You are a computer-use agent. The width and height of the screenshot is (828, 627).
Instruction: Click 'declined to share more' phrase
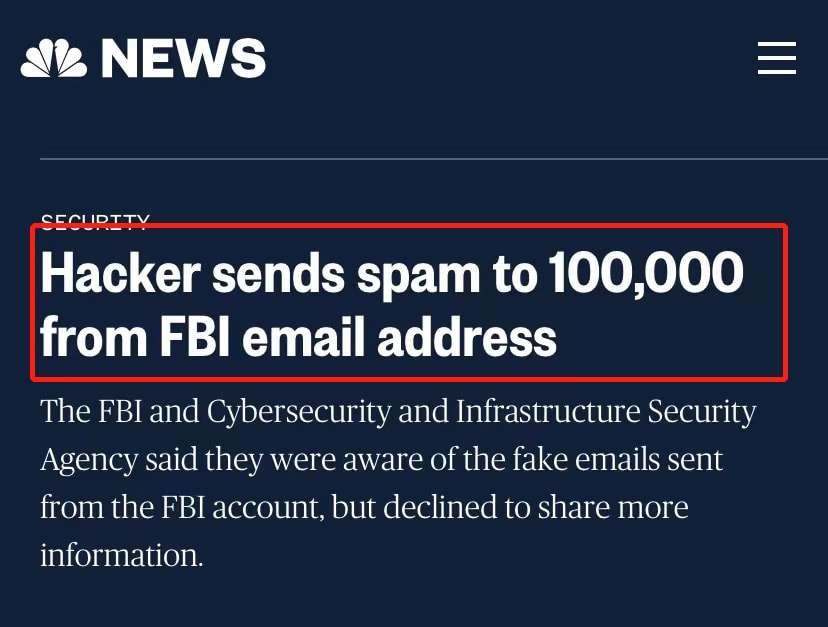[x=535, y=507]
